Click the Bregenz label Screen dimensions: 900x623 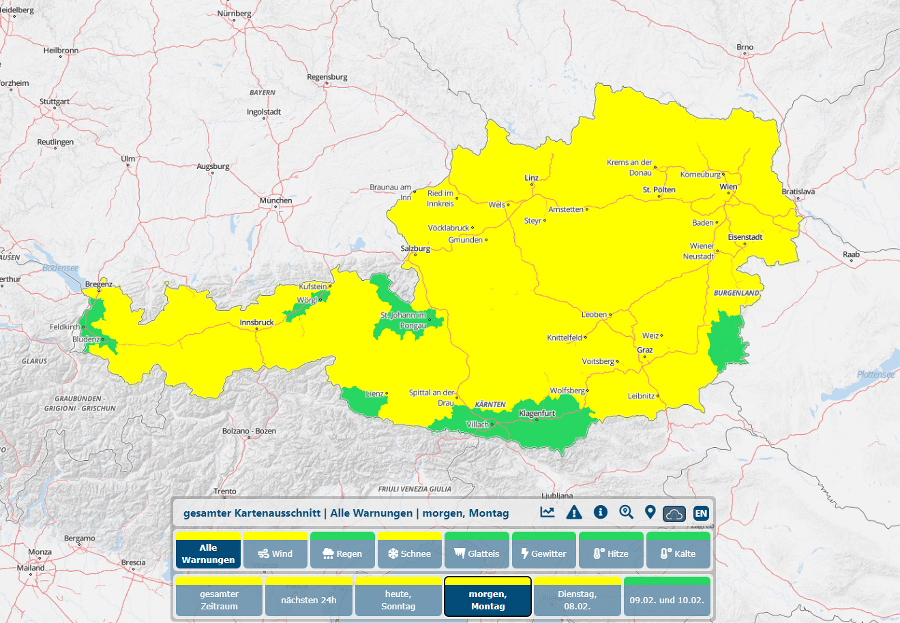(99, 284)
